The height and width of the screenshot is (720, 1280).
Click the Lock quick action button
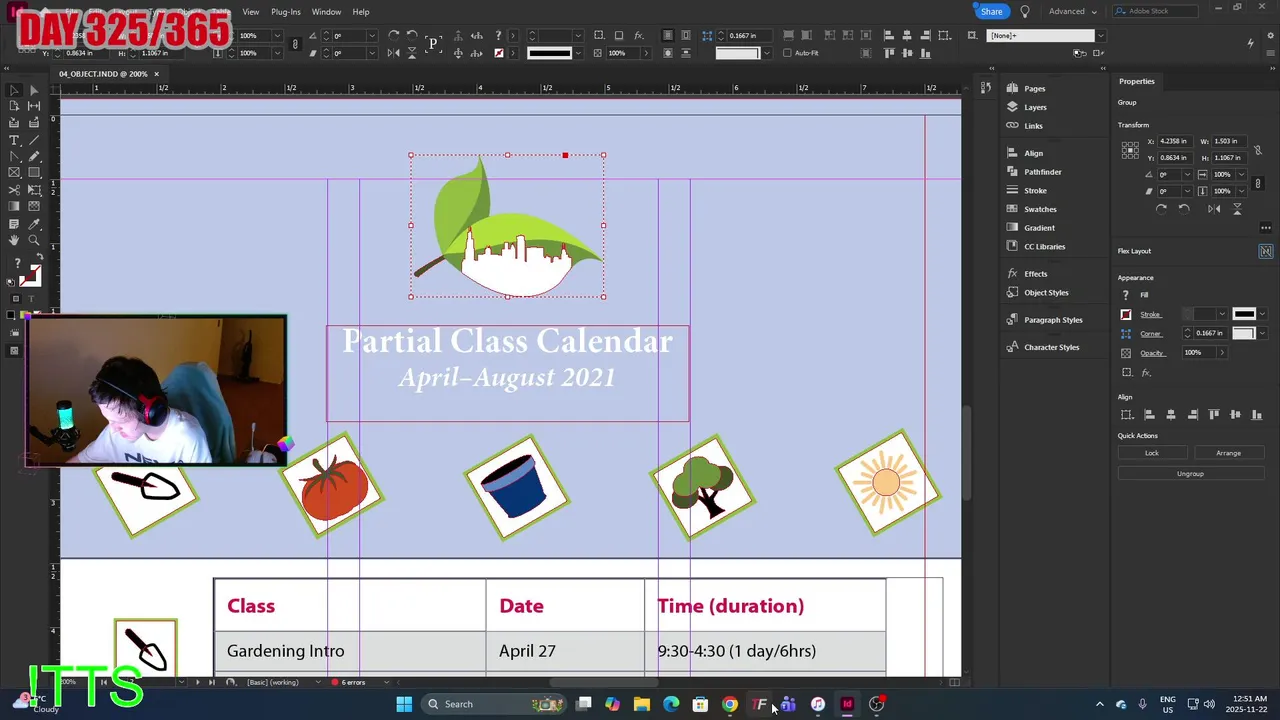(x=1152, y=453)
